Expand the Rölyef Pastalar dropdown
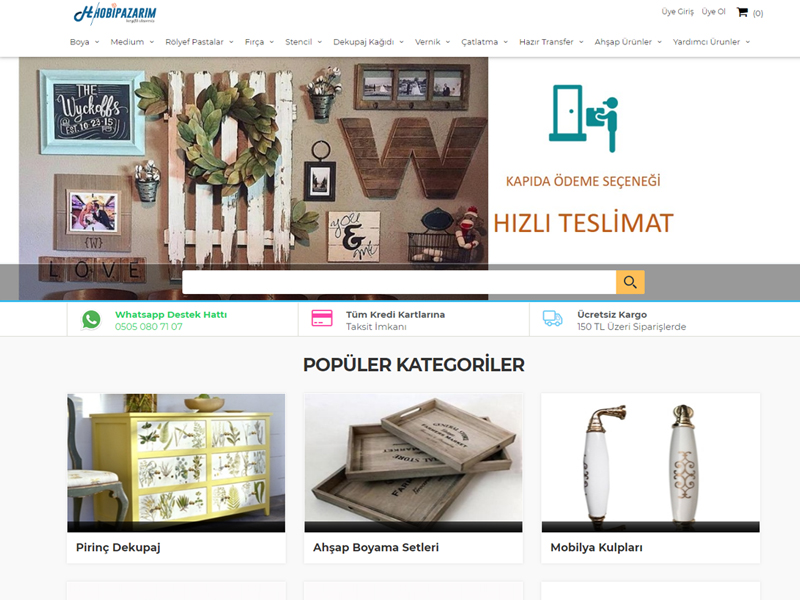Viewport: 800px width, 600px height. (x=199, y=42)
